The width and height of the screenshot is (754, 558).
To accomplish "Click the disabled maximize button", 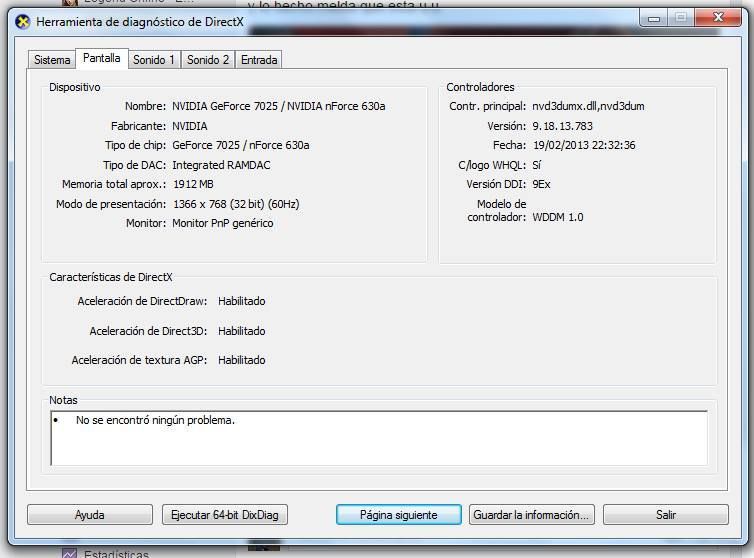I will click(x=682, y=17).
